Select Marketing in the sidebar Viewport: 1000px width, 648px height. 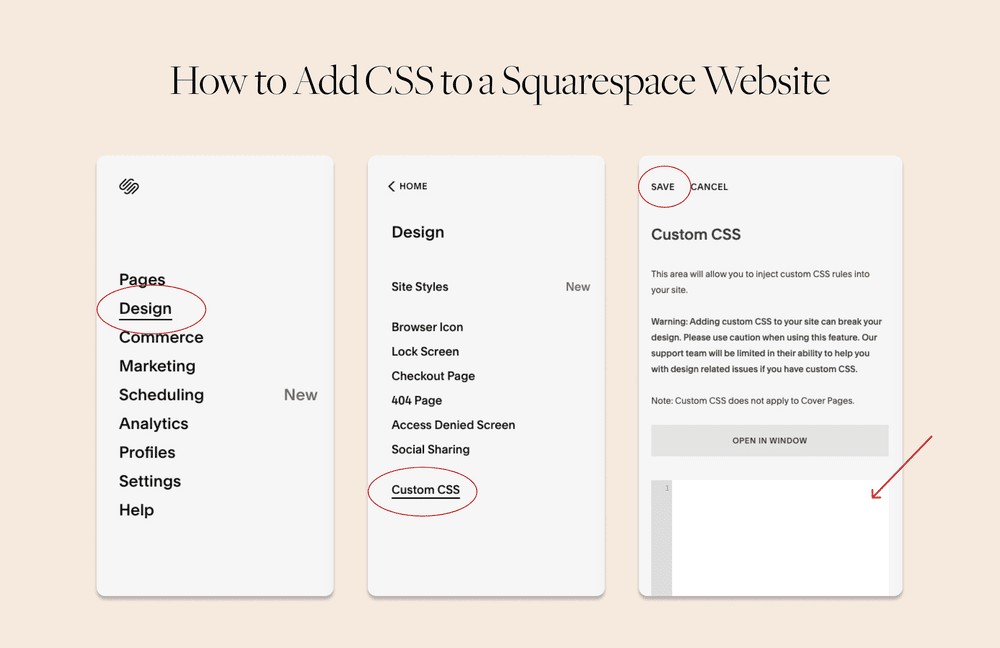click(157, 366)
